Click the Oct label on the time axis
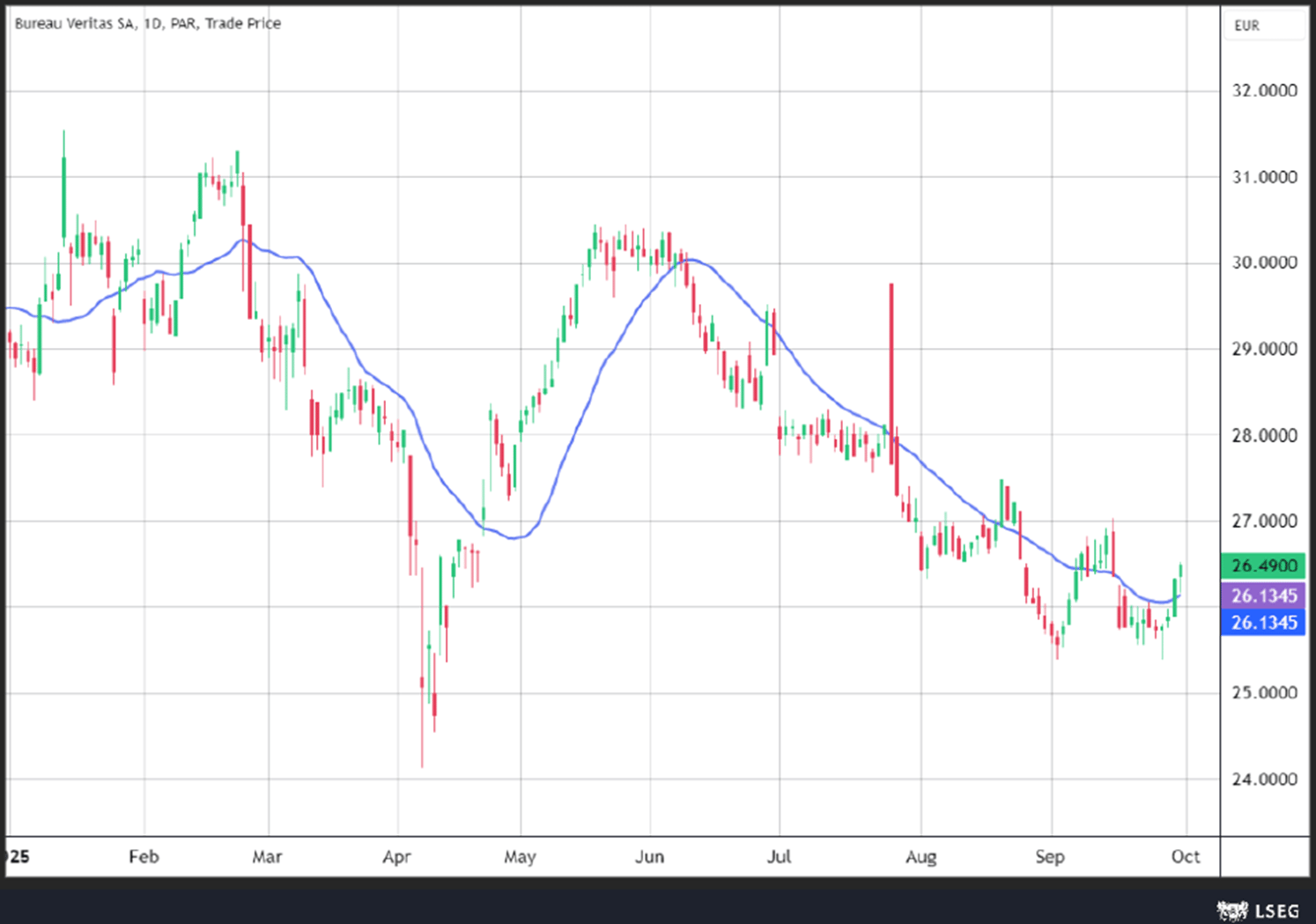 coord(1186,856)
